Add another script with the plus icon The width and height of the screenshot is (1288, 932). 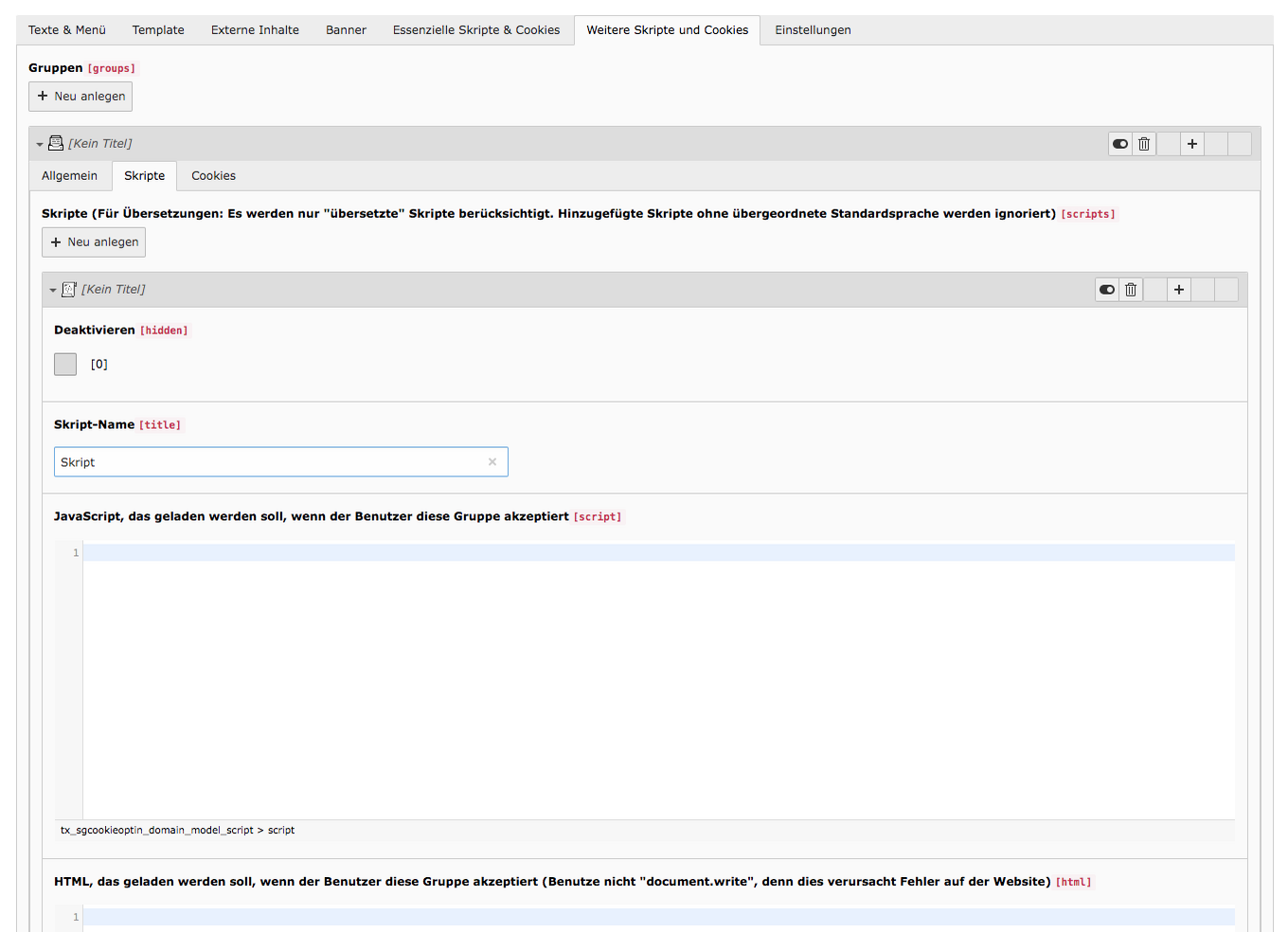click(1178, 289)
